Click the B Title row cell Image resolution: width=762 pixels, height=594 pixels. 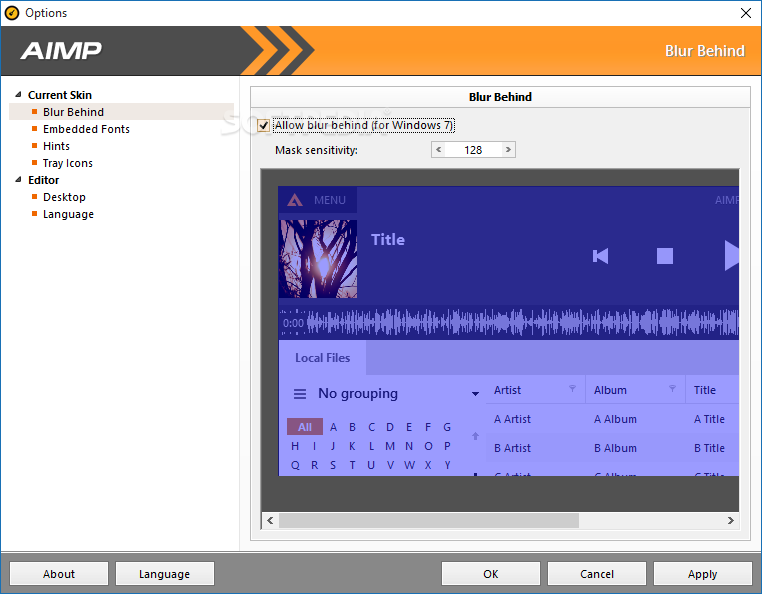tap(709, 448)
